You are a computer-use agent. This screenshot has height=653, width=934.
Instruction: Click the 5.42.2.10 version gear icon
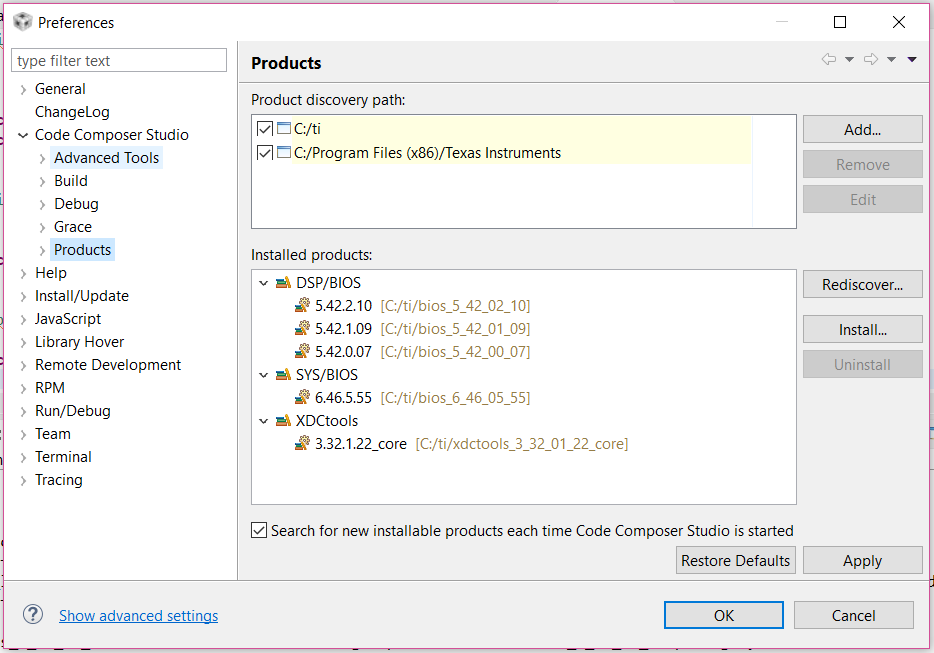[302, 306]
